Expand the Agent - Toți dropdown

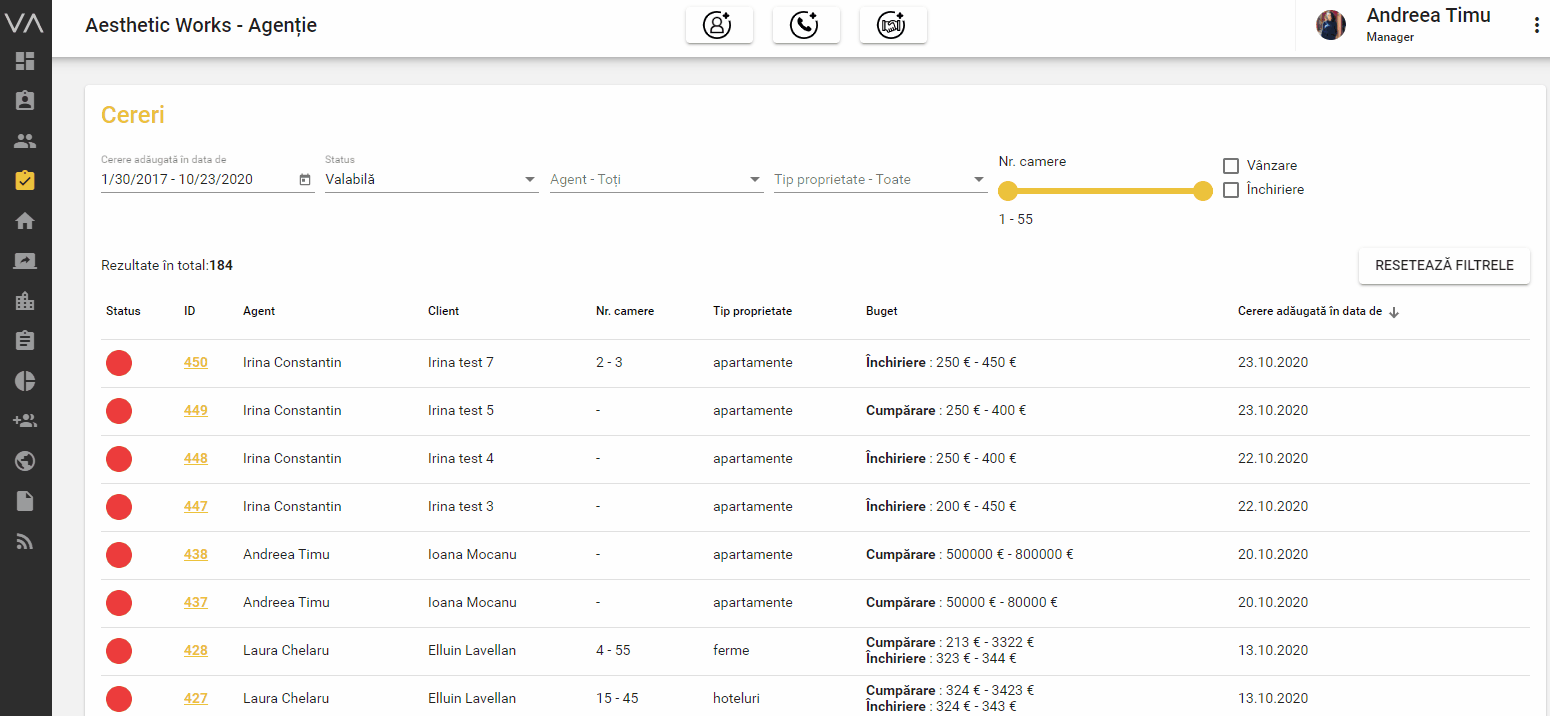tap(656, 180)
